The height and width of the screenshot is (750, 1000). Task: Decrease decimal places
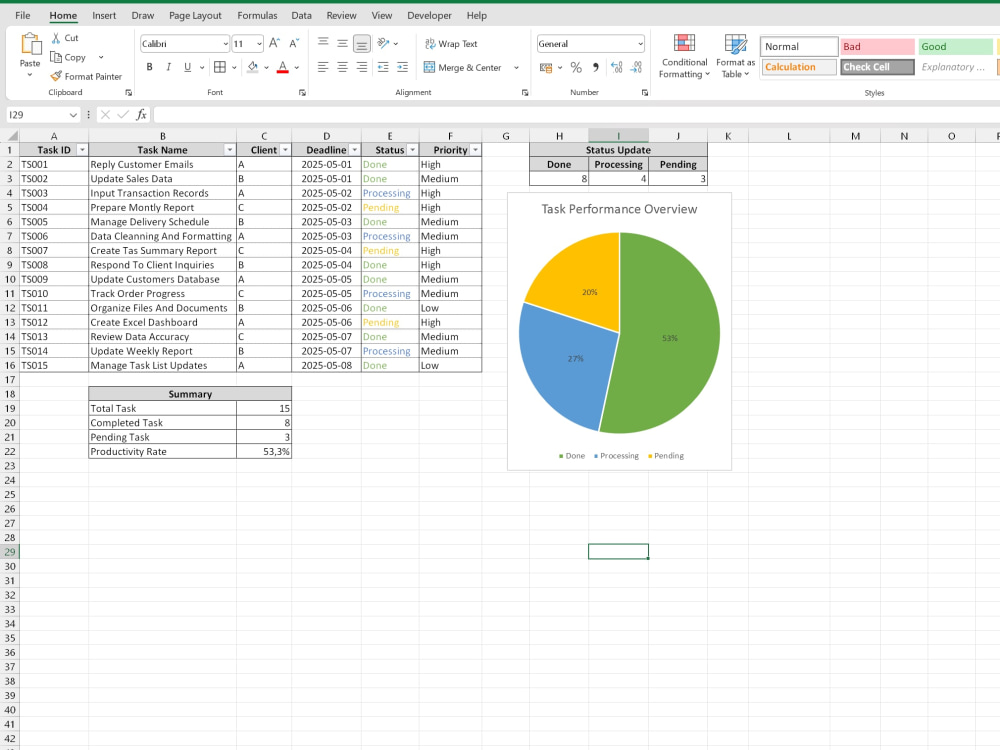pos(636,68)
